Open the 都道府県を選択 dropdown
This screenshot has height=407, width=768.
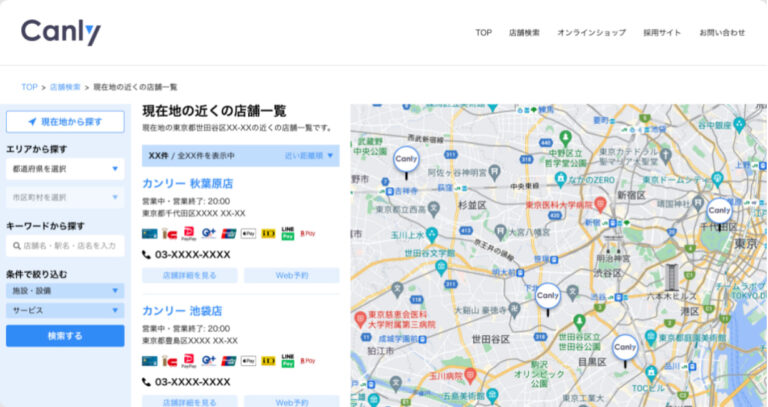[65, 168]
